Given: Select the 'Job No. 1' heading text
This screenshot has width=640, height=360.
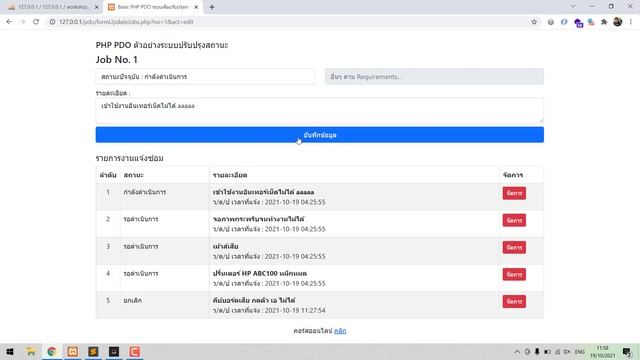Looking at the screenshot, I should pos(116,60).
